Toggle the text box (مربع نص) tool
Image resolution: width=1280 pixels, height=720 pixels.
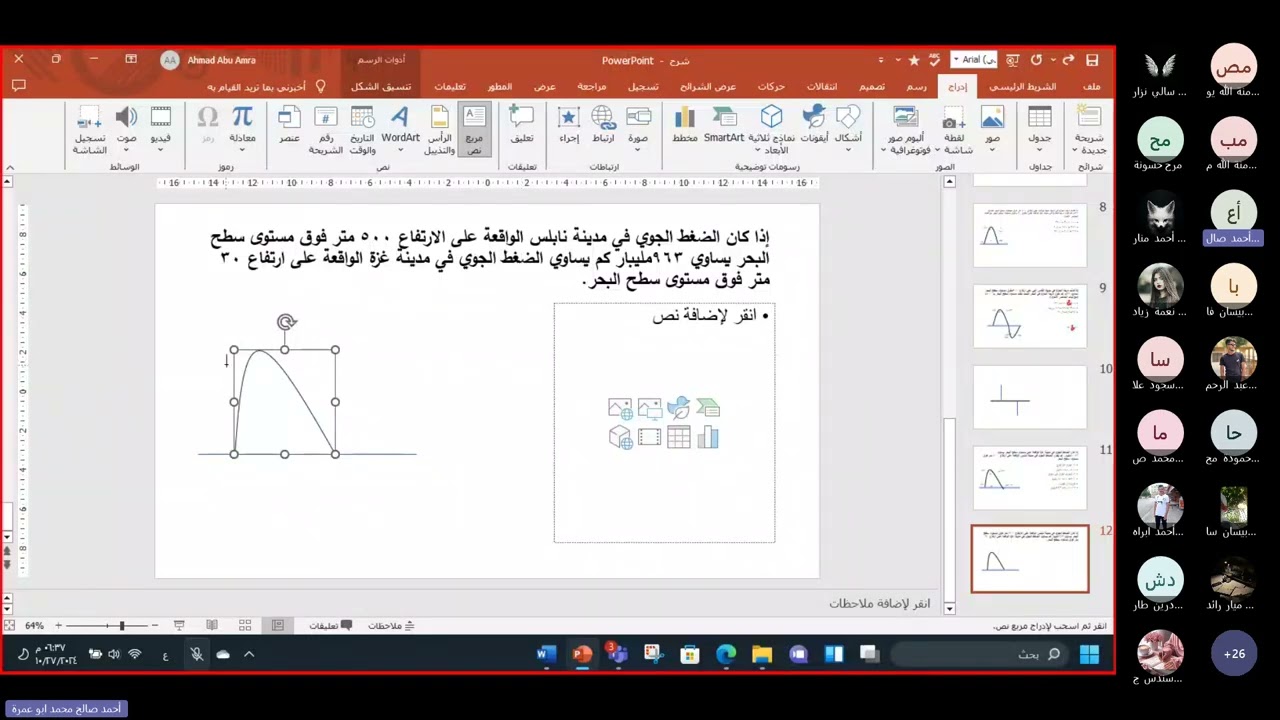(474, 130)
